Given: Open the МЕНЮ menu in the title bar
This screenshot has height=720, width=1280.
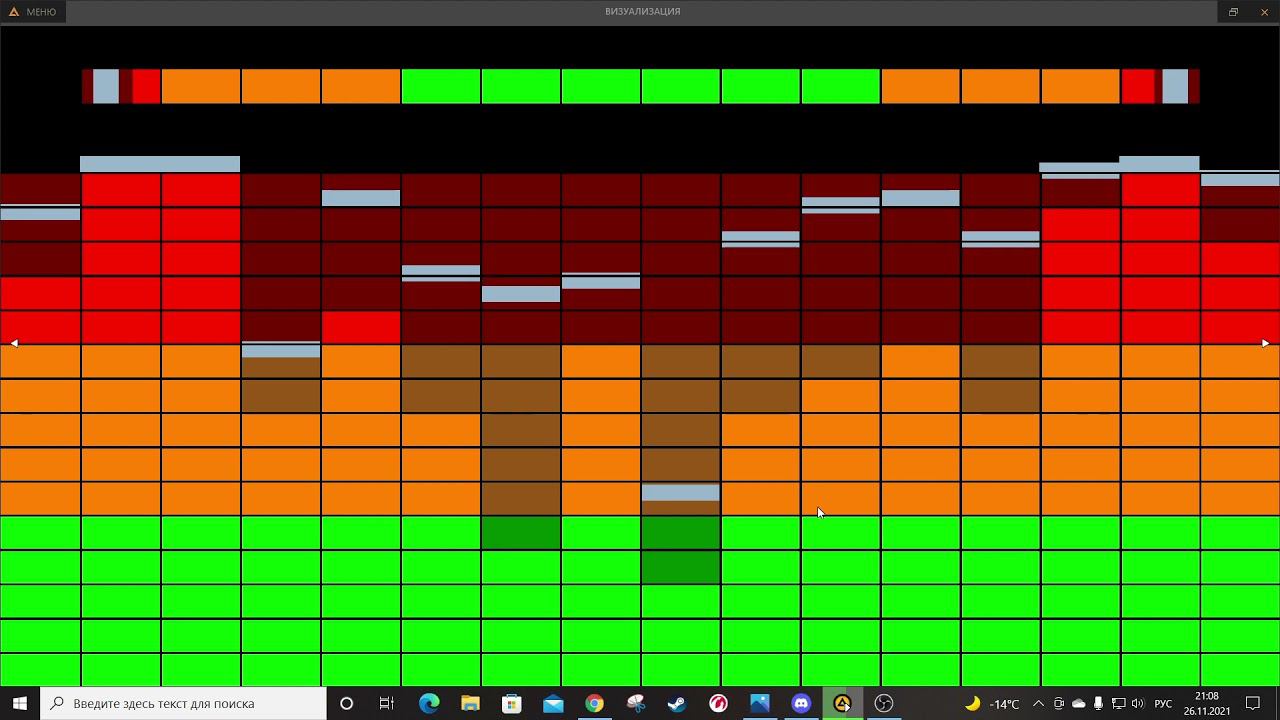Looking at the screenshot, I should pyautogui.click(x=32, y=12).
